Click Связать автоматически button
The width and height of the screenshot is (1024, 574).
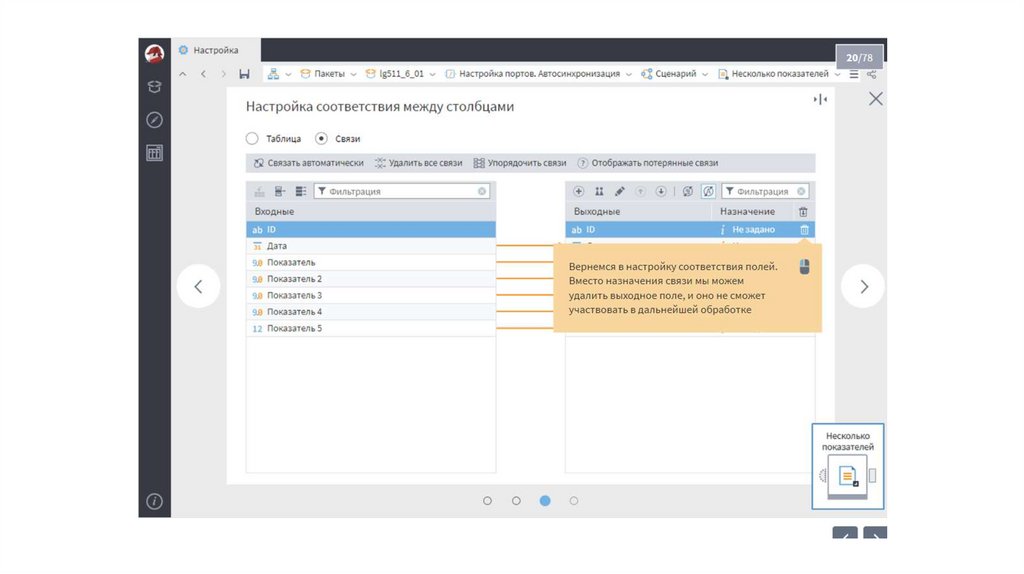[308, 163]
